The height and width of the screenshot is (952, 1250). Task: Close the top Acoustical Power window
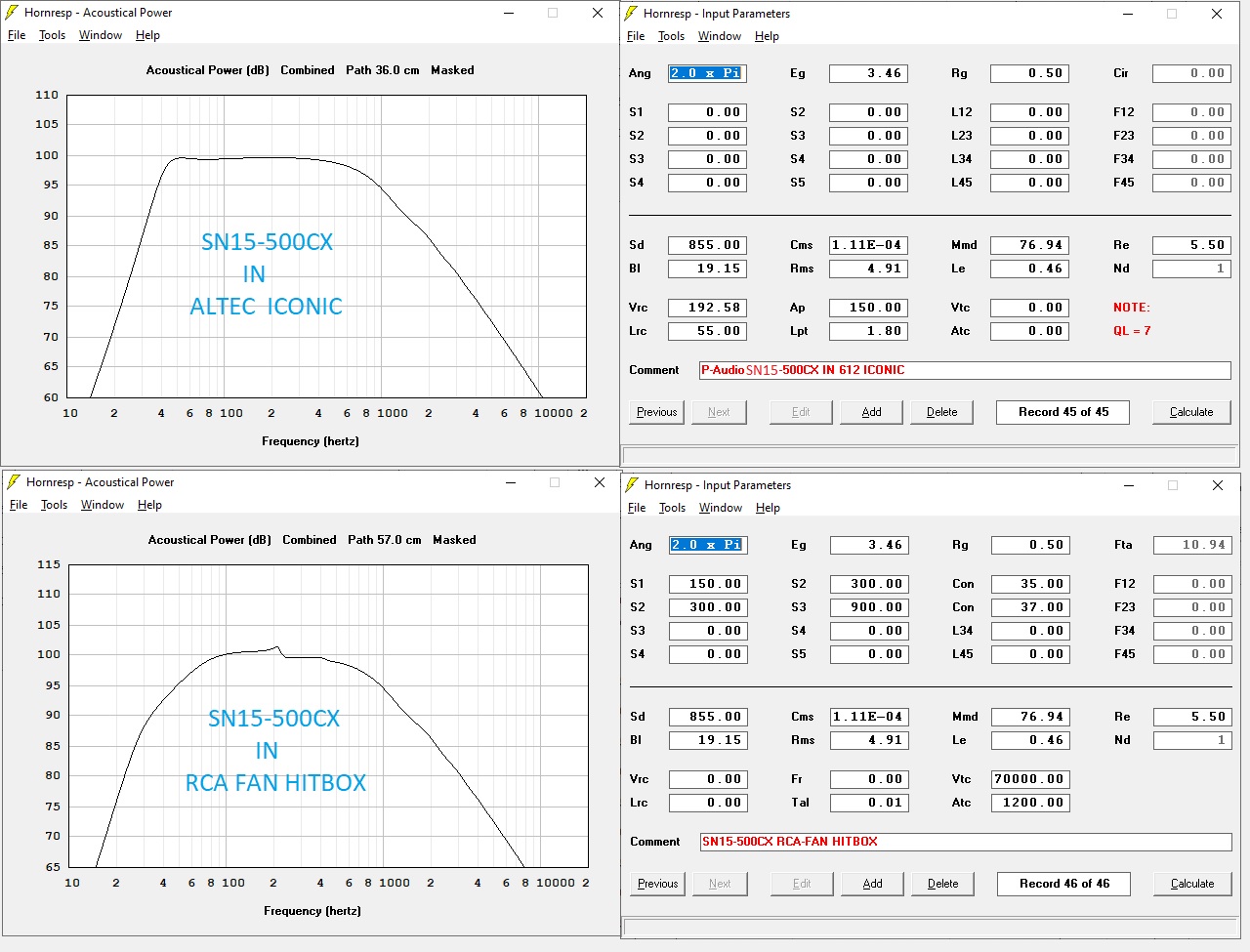(x=598, y=13)
